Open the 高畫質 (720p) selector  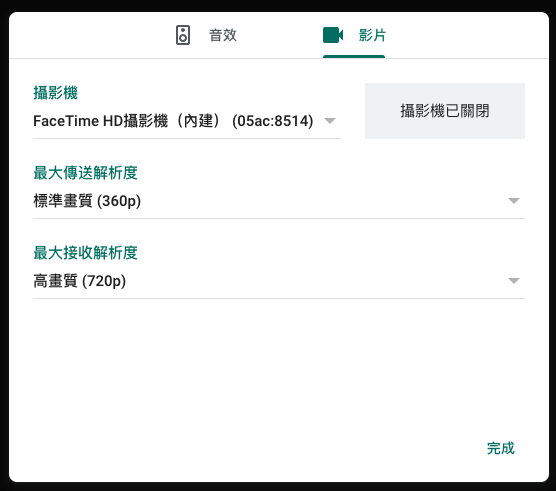click(x=279, y=281)
